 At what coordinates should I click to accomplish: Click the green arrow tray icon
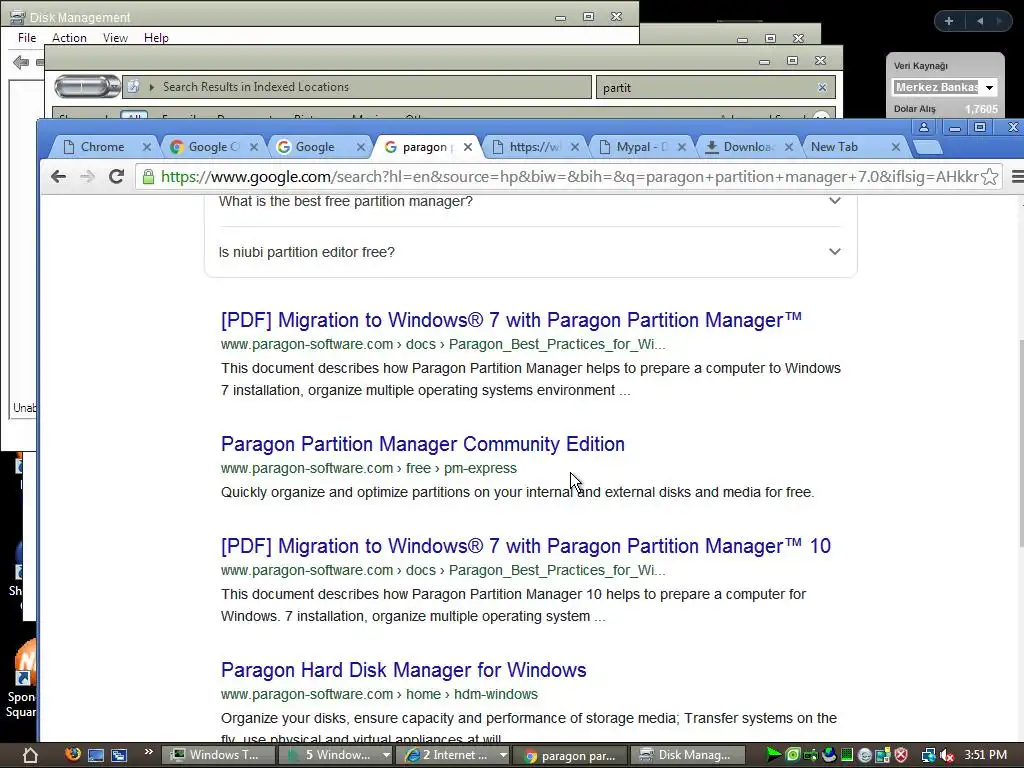click(773, 755)
